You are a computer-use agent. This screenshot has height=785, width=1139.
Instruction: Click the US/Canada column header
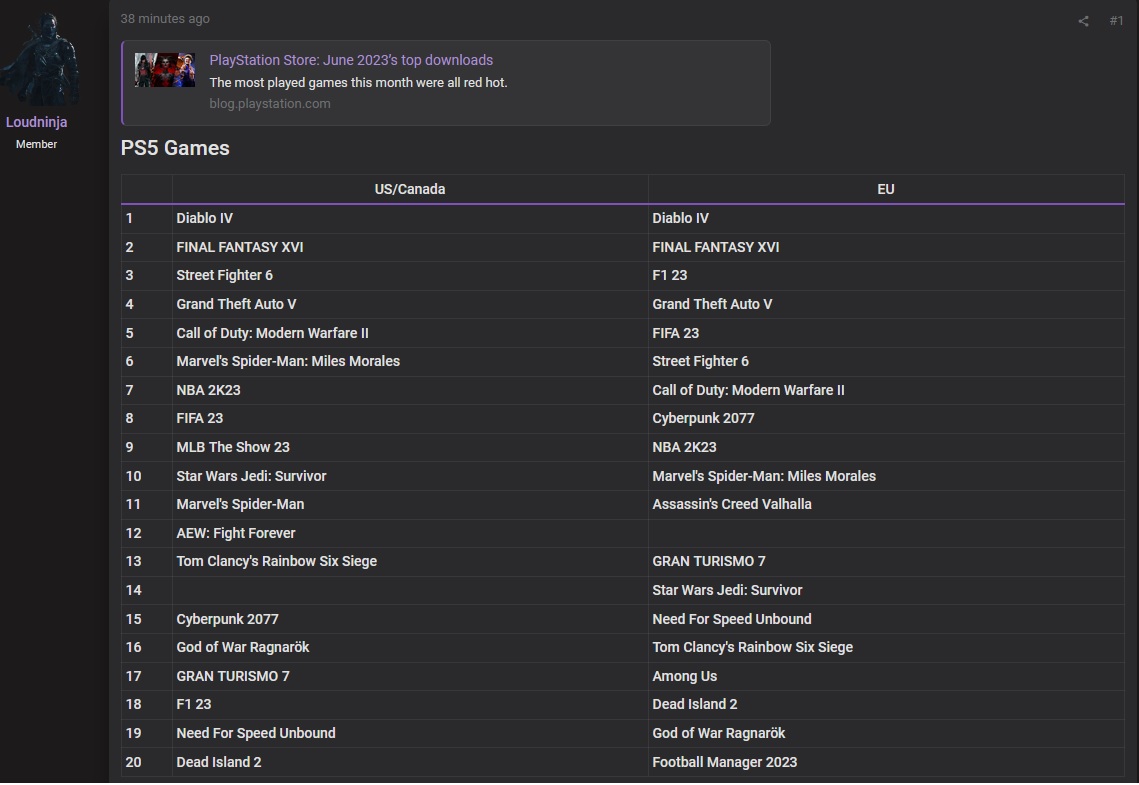pyautogui.click(x=410, y=190)
